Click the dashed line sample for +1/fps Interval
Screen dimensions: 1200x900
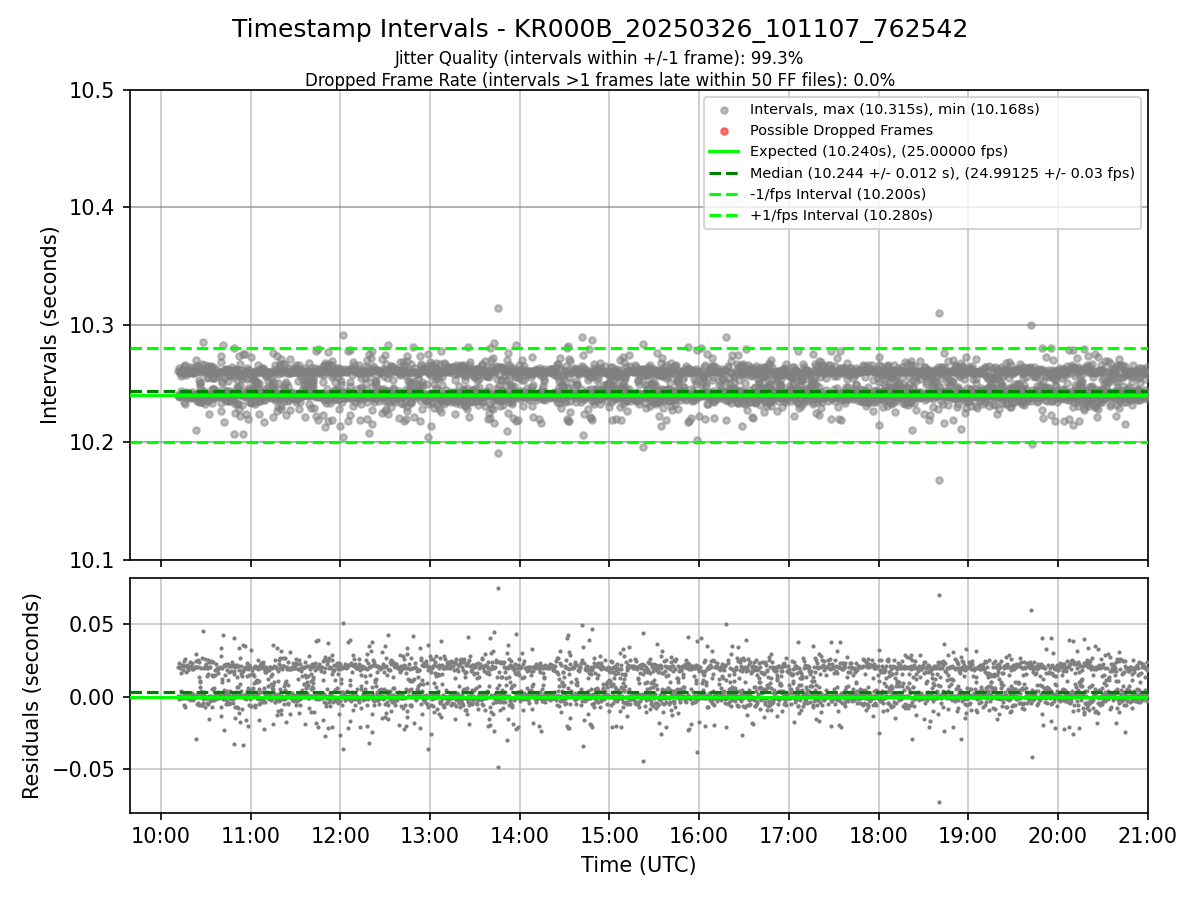[x=724, y=215]
